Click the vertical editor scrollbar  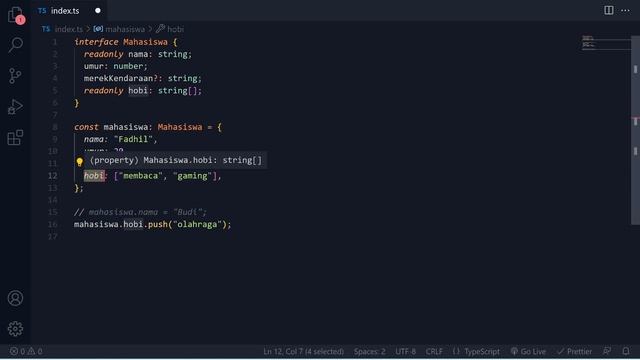[635, 130]
